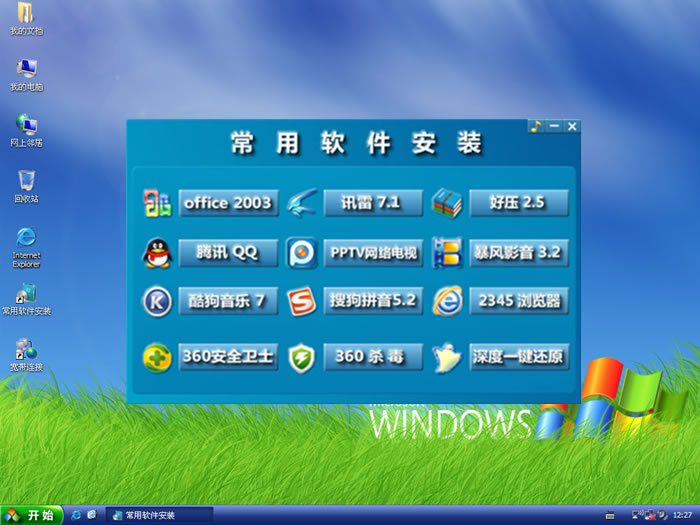Choose the 360安全卫士 button
Screen dimensions: 700x525
pyautogui.click(x=229, y=357)
